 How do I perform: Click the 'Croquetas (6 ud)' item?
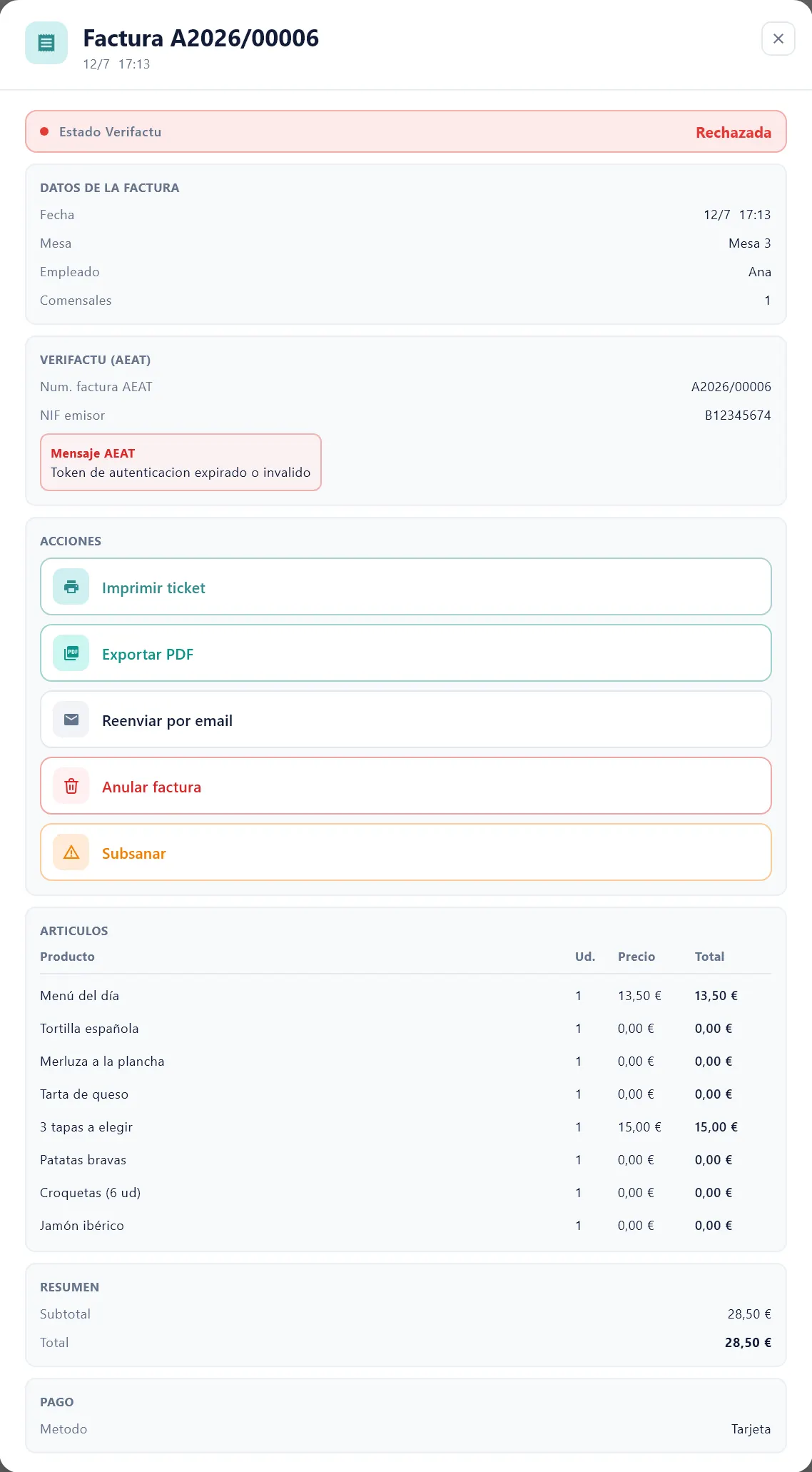click(90, 1193)
